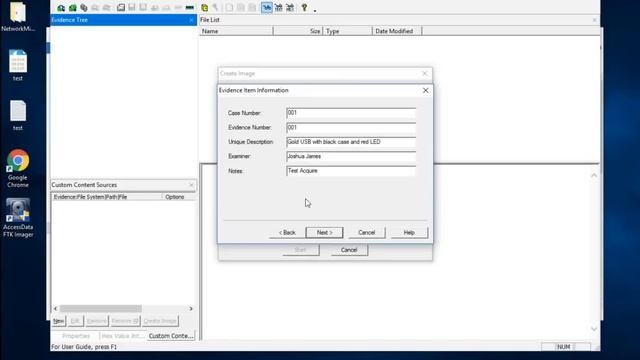Image resolution: width=640 pixels, height=360 pixels.
Task: Click the Evidence Number input field
Action: [351, 127]
